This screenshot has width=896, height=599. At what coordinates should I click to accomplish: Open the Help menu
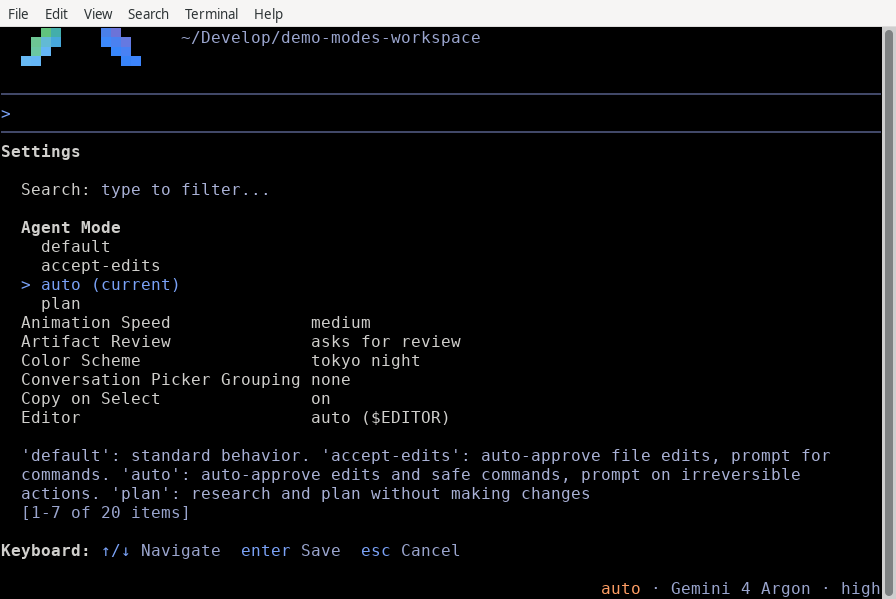pyautogui.click(x=268, y=14)
